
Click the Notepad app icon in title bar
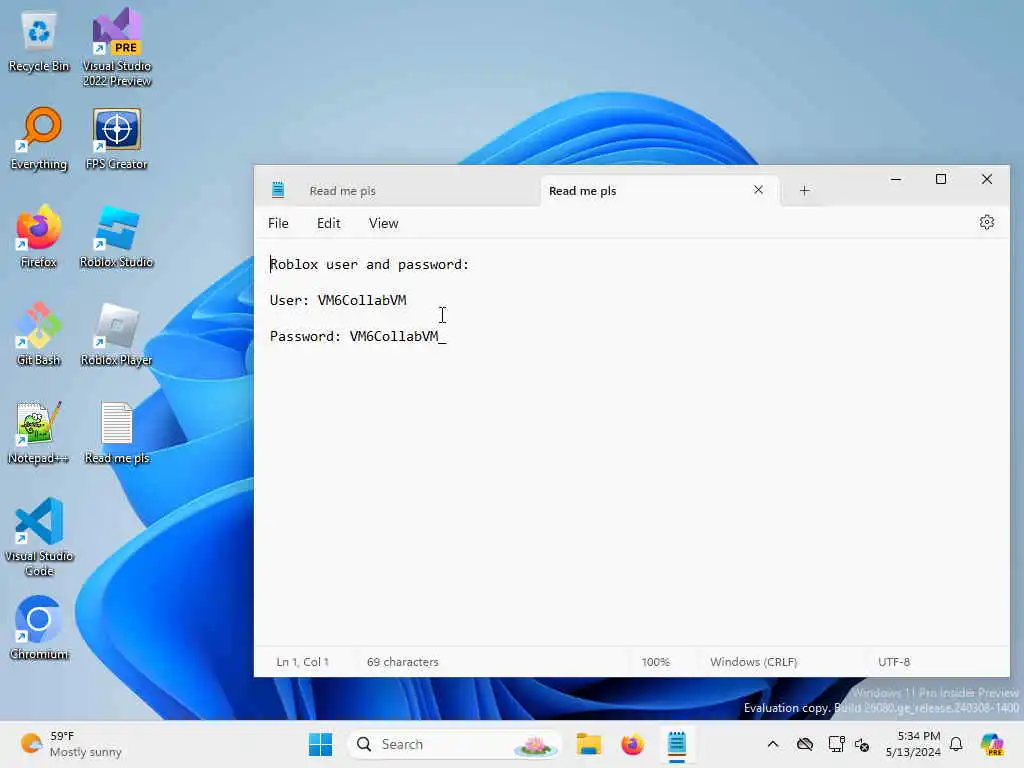(x=278, y=190)
